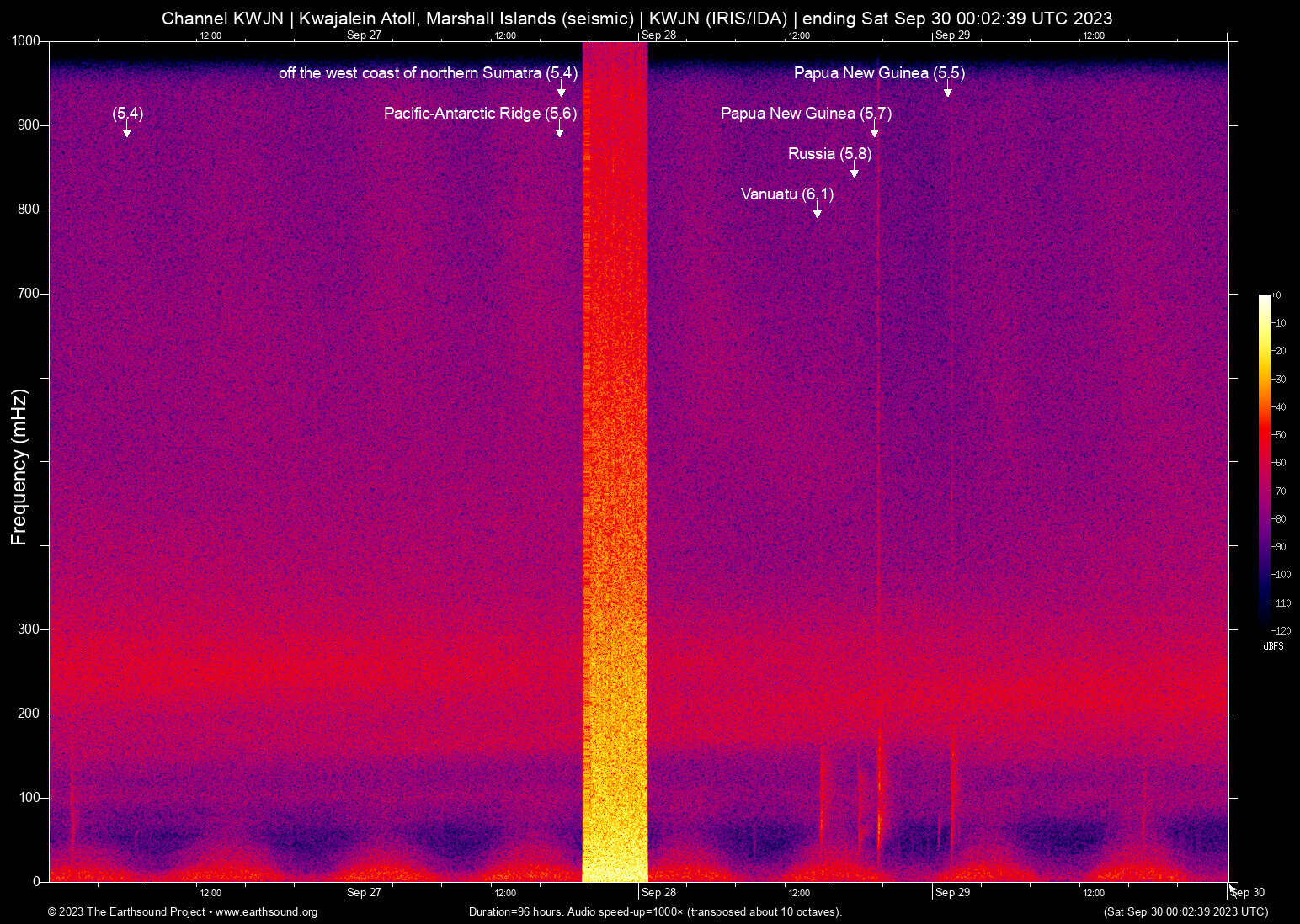Click the -90 value on the color scale
The width and height of the screenshot is (1300, 924).
pos(1278,547)
